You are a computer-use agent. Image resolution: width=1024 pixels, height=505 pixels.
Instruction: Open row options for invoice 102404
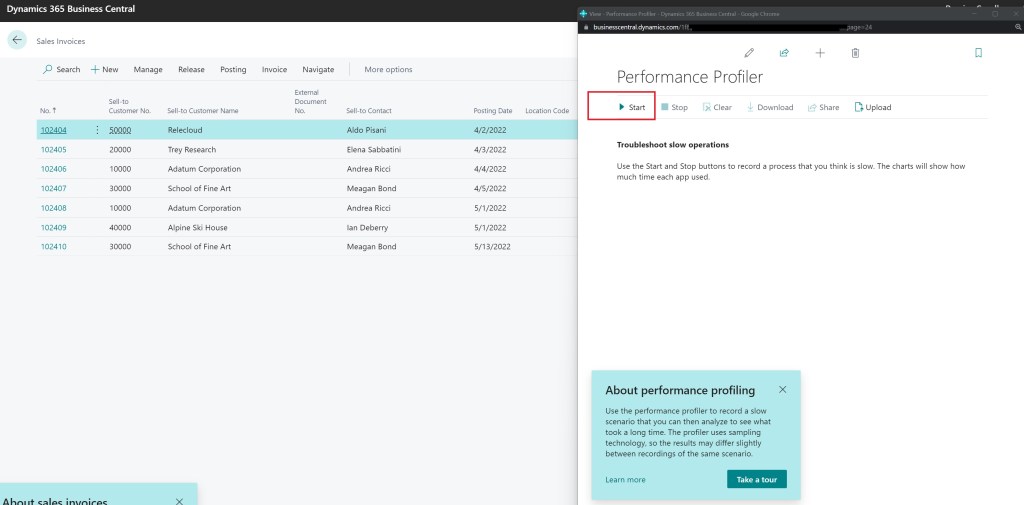[x=97, y=130]
